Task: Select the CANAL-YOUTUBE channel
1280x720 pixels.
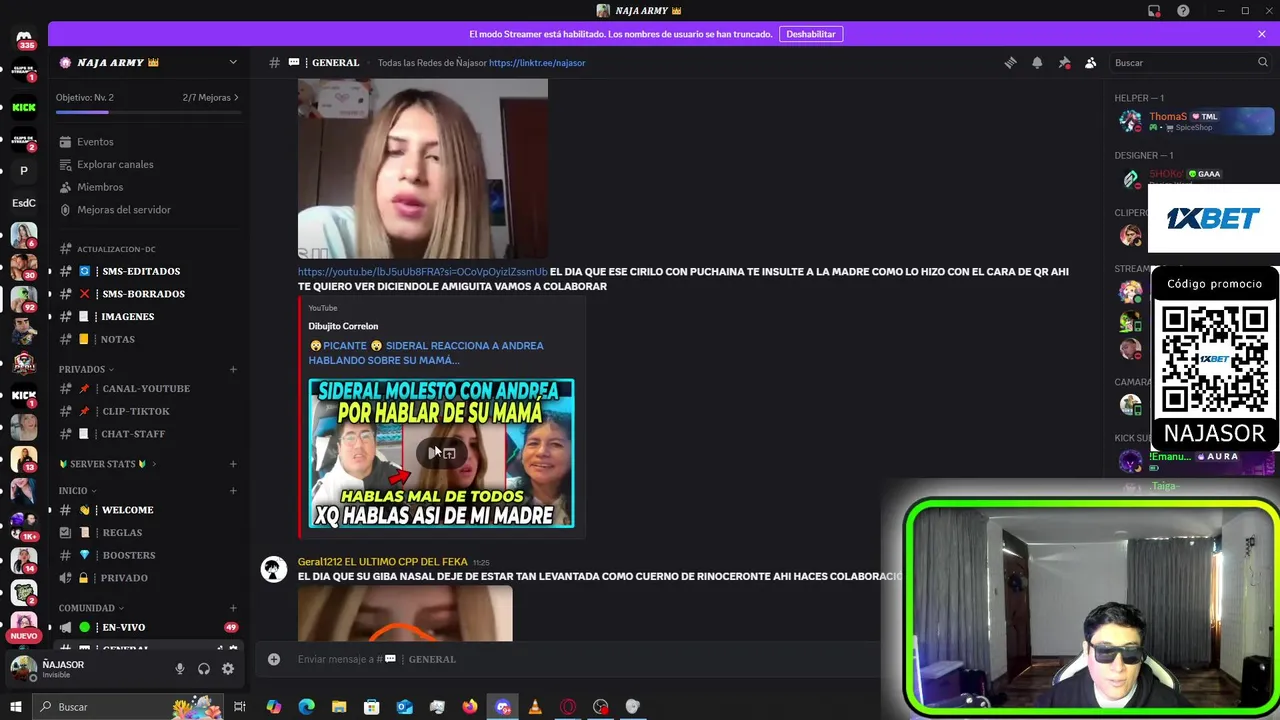Action: (149, 388)
